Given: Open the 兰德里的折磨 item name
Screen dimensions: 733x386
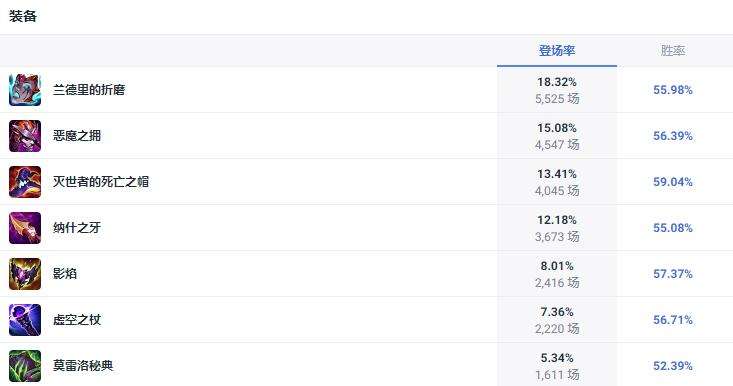Looking at the screenshot, I should point(89,90).
